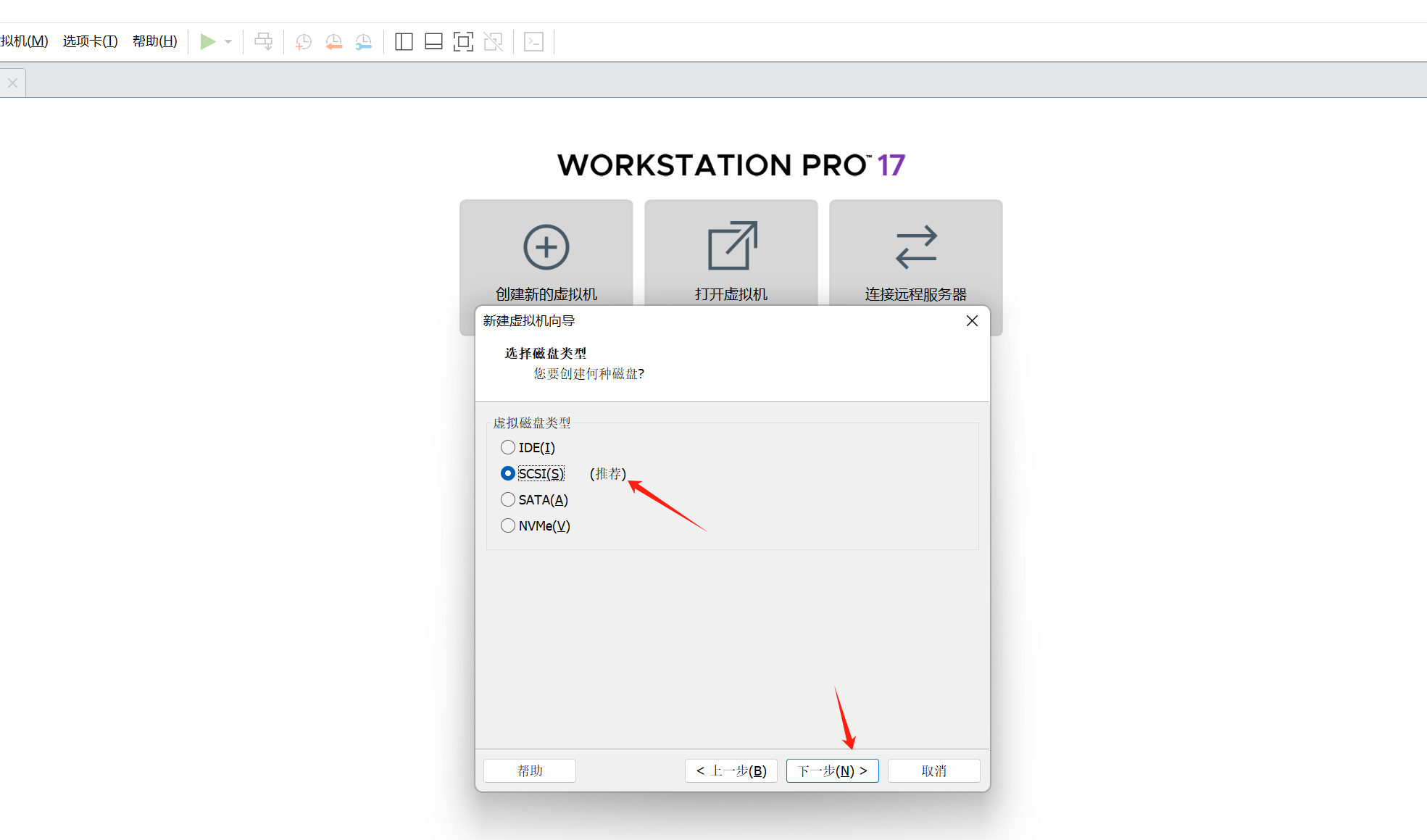Click the 帮助 button in wizard

(530, 771)
